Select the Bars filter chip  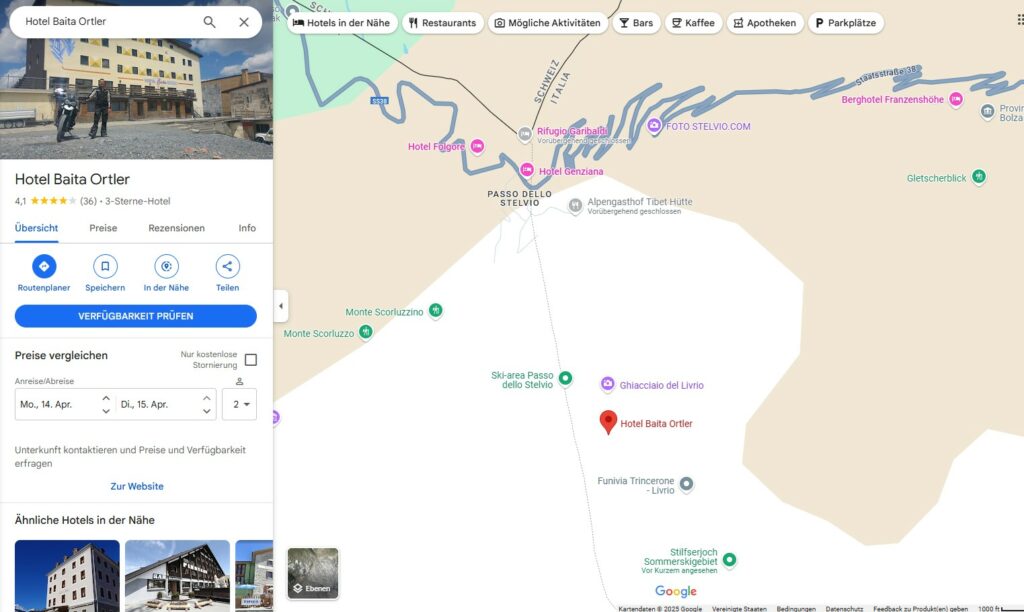pos(636,23)
